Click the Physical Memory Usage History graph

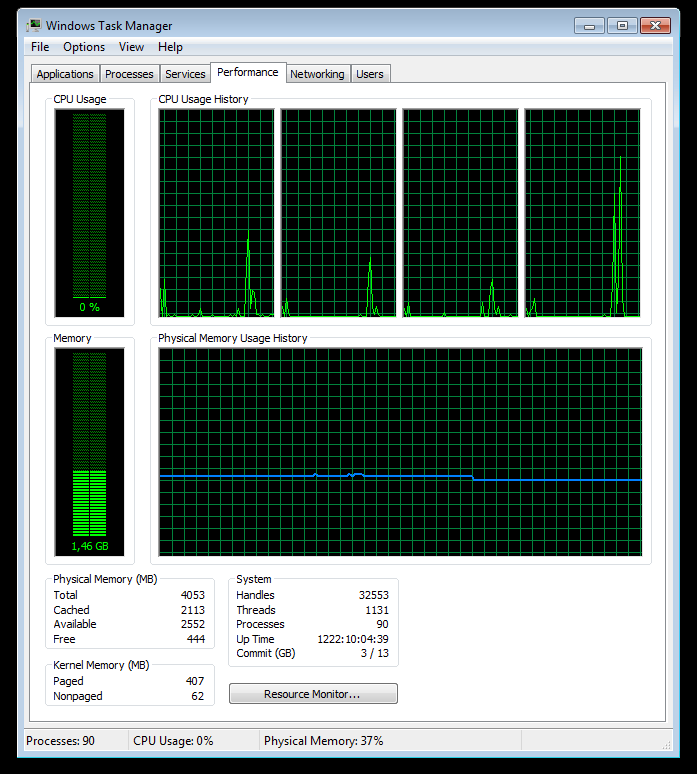(x=400, y=452)
